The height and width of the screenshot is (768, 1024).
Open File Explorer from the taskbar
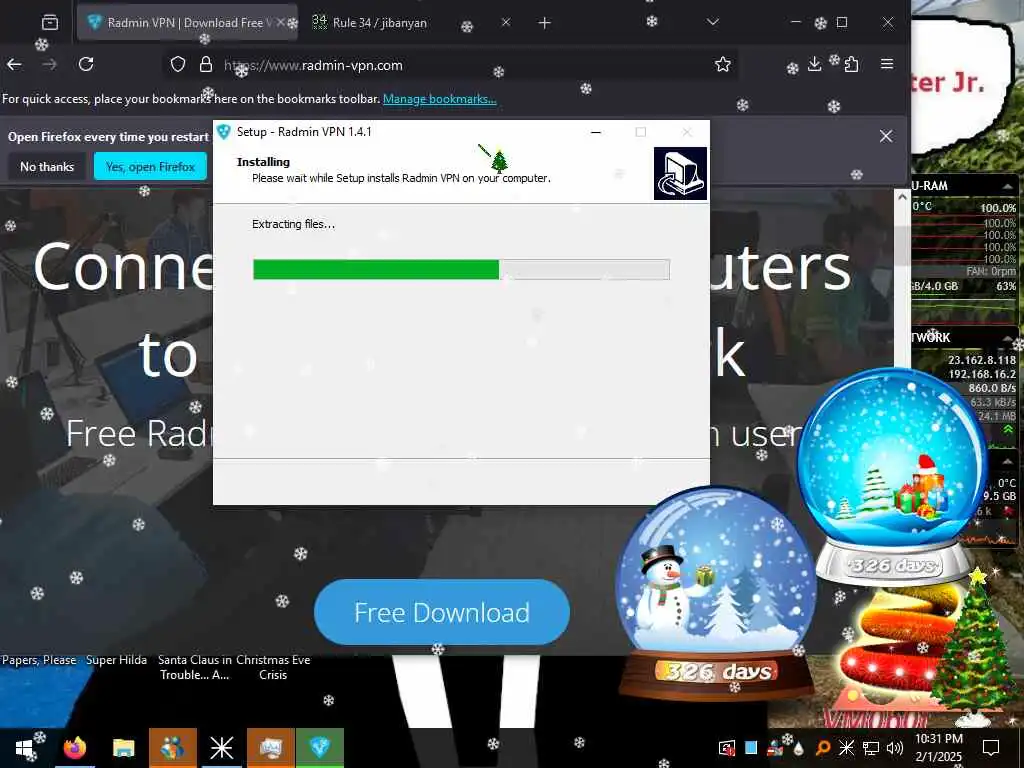(x=123, y=748)
